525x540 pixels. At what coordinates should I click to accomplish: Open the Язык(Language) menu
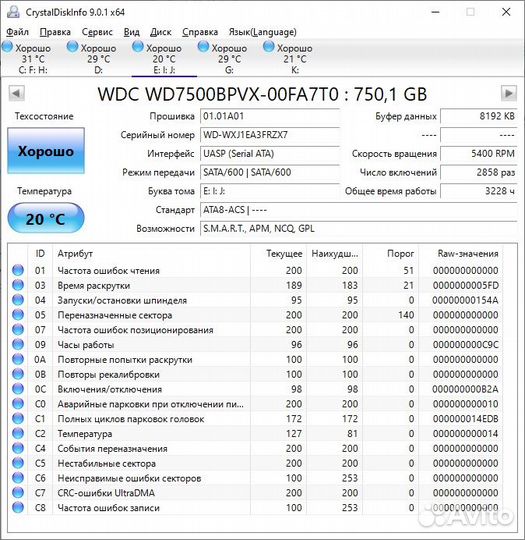[262, 32]
